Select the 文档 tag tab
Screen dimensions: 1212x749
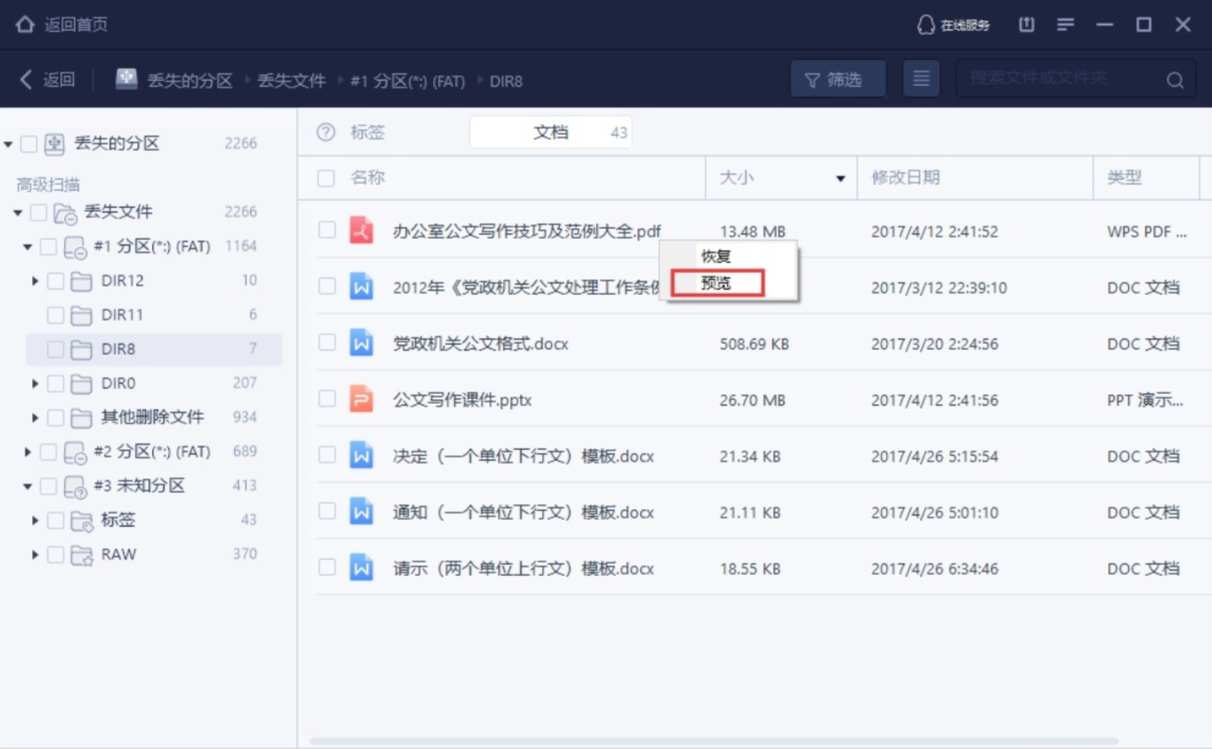click(550, 132)
